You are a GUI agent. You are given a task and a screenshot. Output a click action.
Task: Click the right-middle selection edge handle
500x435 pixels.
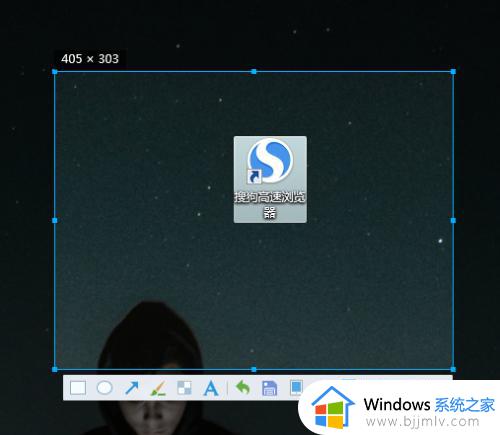tap(453, 220)
